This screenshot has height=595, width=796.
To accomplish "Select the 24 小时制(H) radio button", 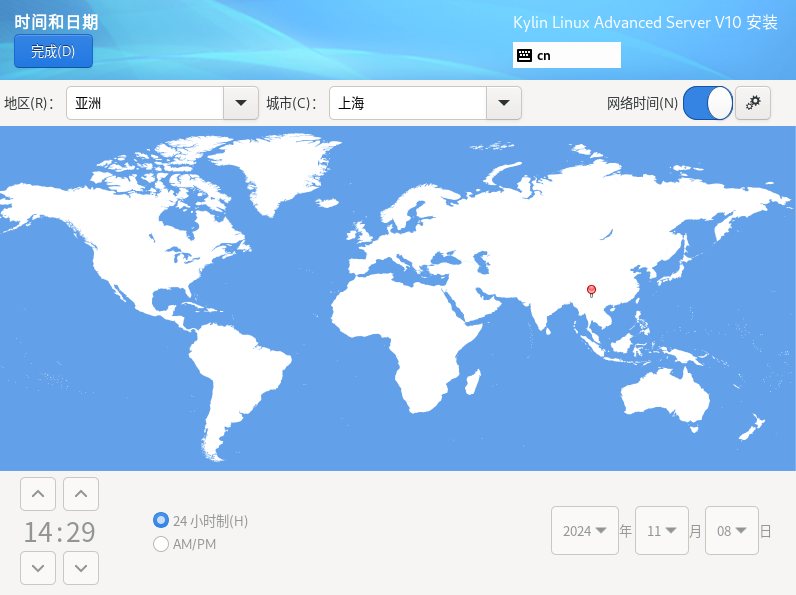I will (161, 520).
